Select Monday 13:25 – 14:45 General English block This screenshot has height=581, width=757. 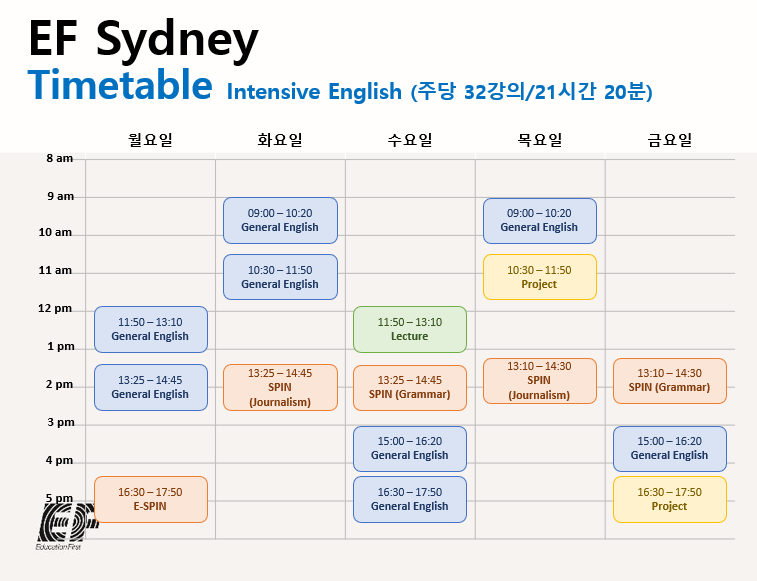pyautogui.click(x=151, y=387)
